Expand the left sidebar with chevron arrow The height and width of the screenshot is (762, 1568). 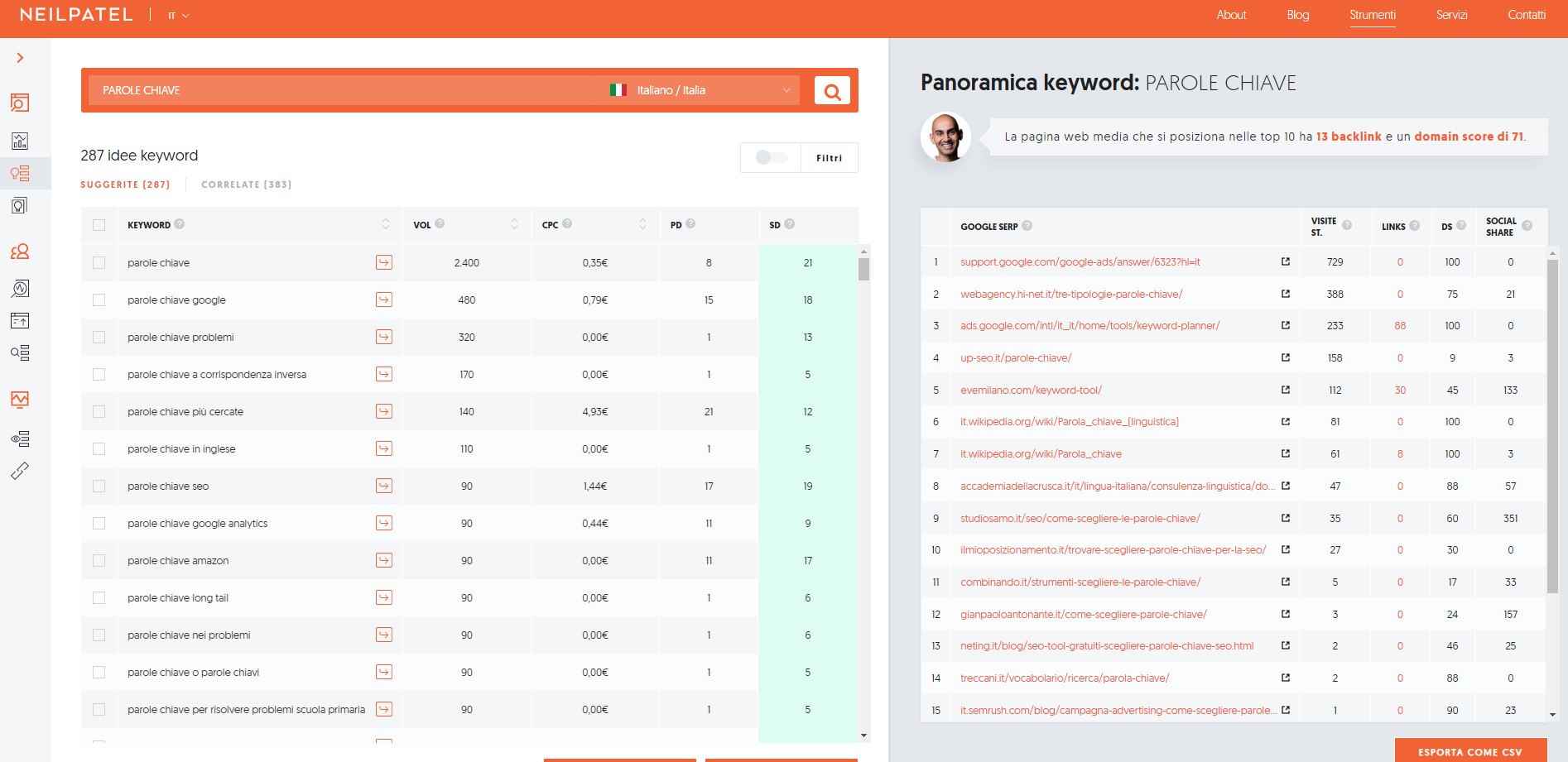[20, 58]
